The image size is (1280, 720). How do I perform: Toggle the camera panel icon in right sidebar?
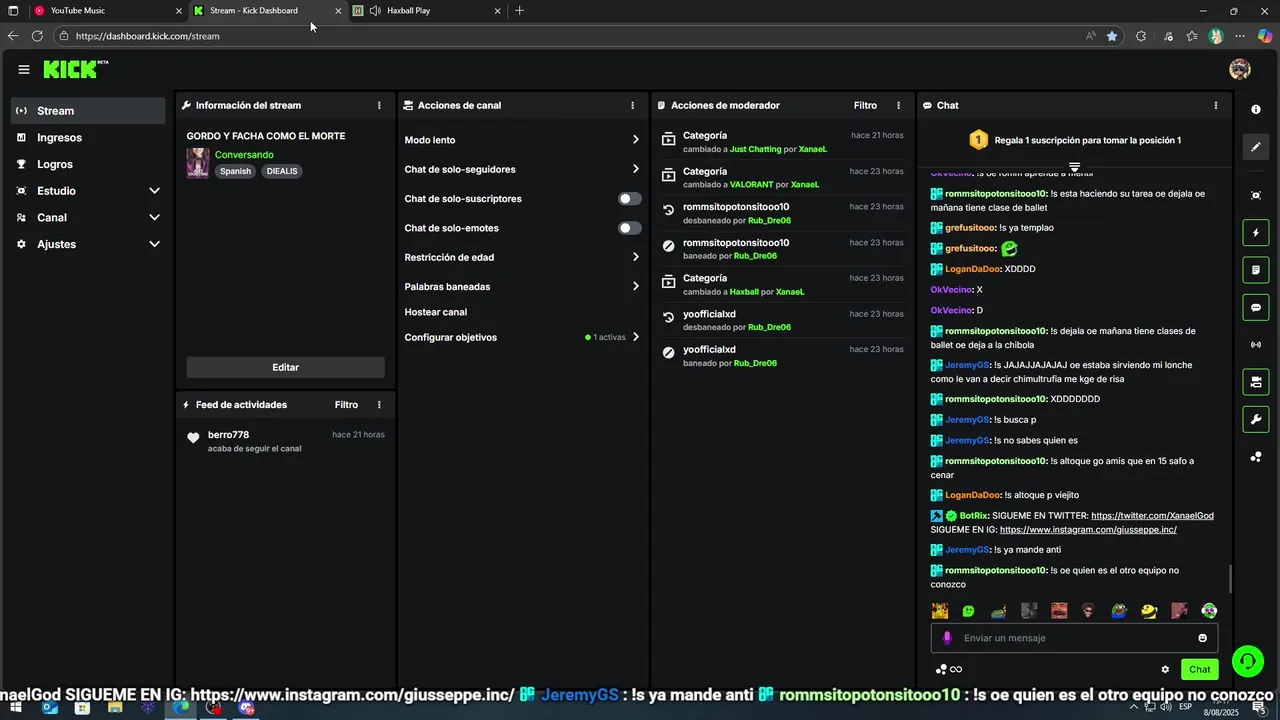pos(1256,382)
